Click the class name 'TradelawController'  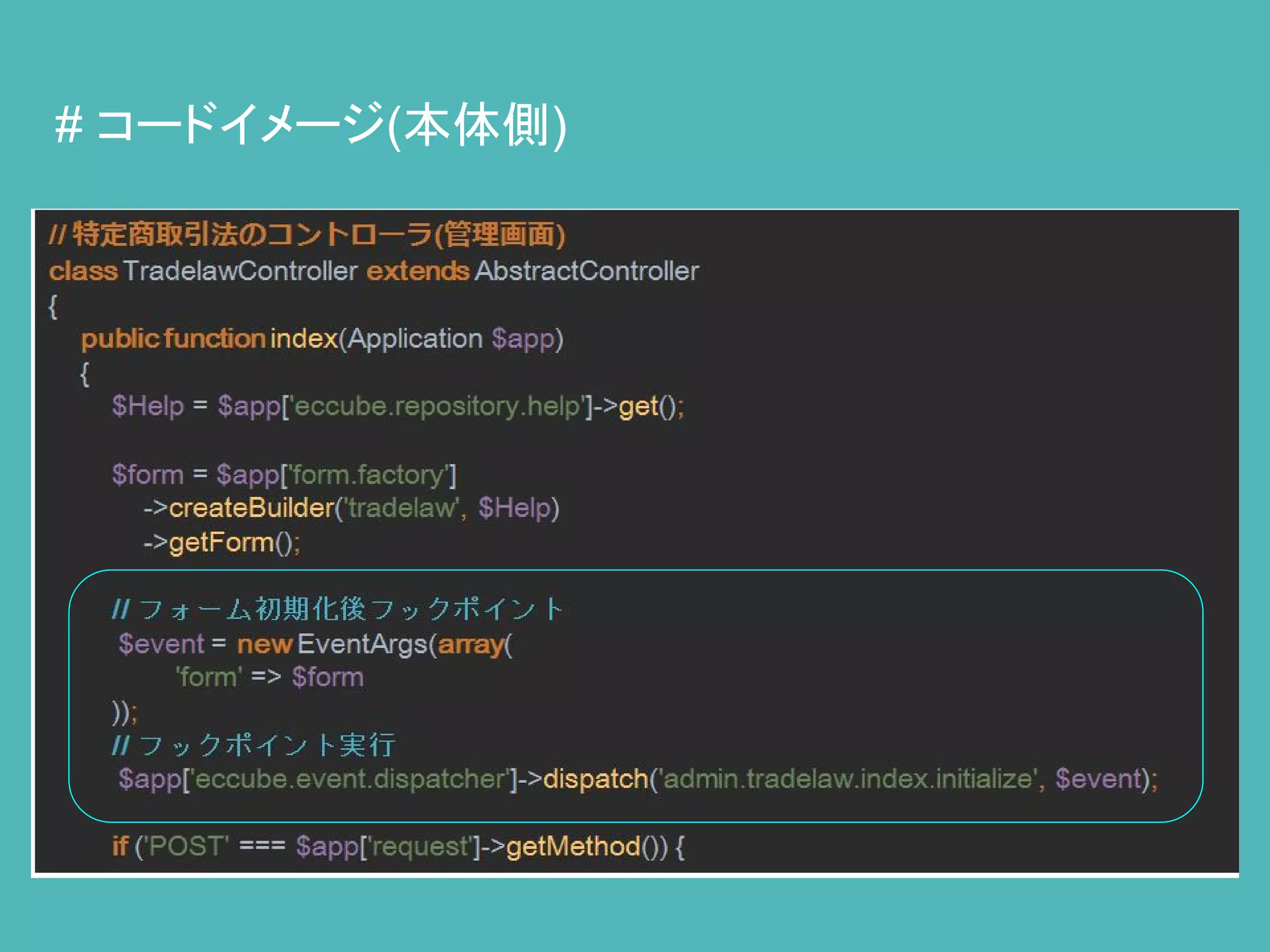[241, 271]
